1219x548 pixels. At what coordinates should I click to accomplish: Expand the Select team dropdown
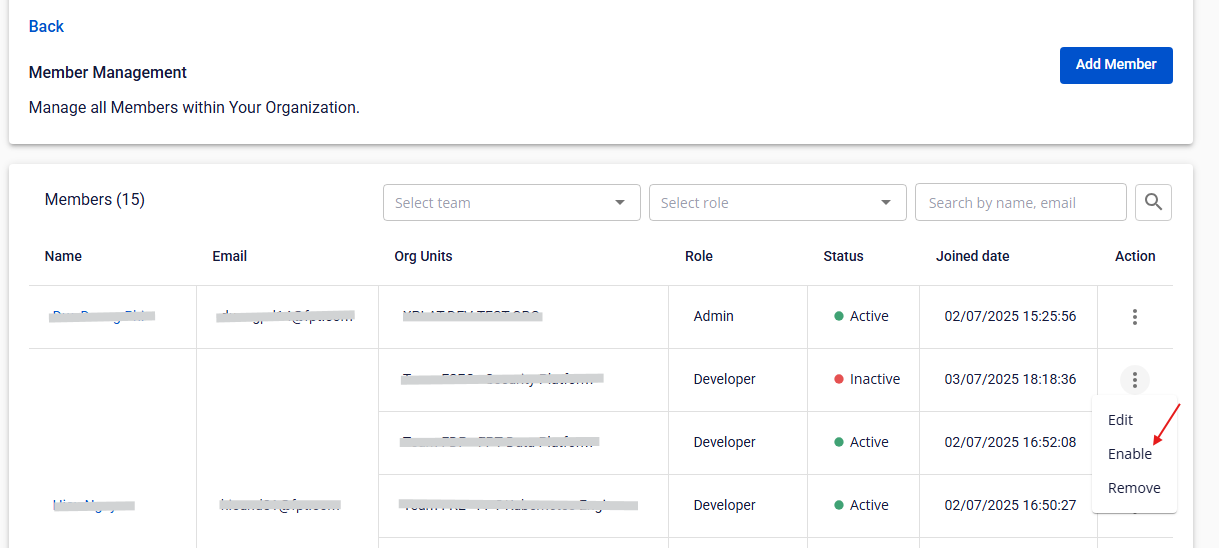coord(511,203)
